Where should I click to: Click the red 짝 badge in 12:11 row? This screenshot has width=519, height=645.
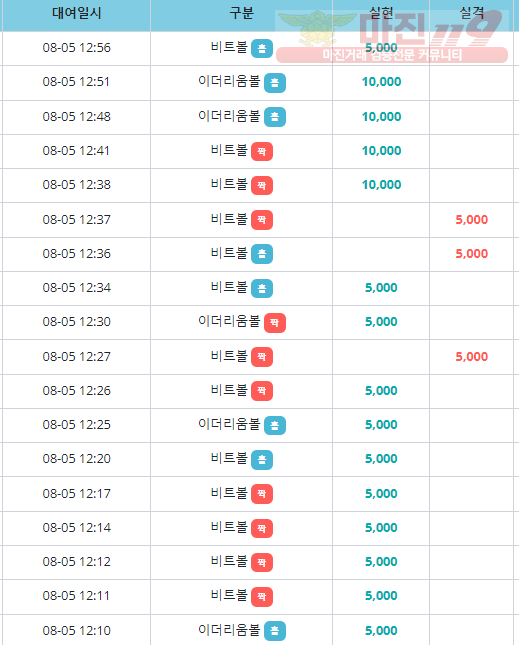[x=262, y=597]
